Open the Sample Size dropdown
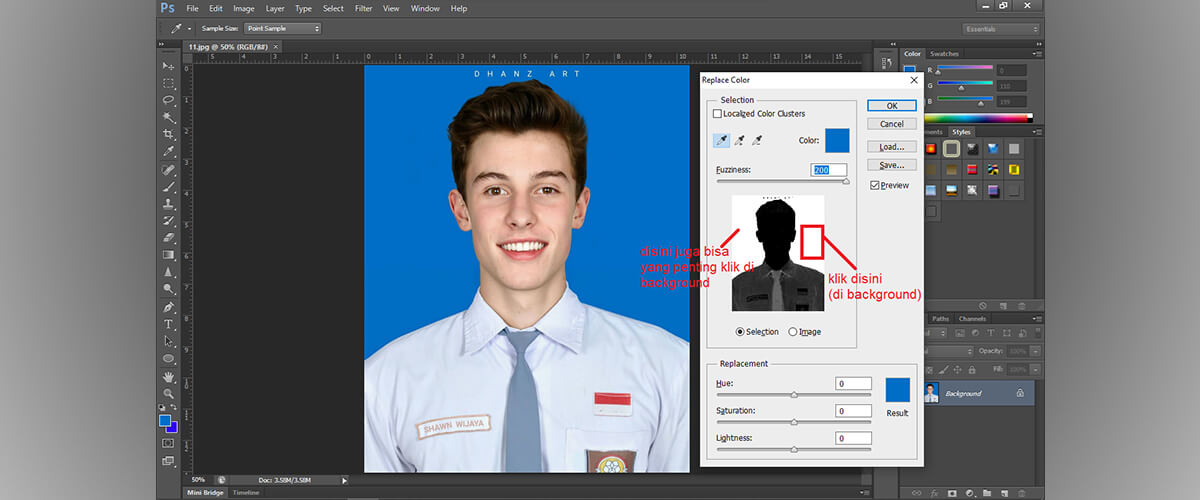This screenshot has height=500, width=1200. point(282,29)
